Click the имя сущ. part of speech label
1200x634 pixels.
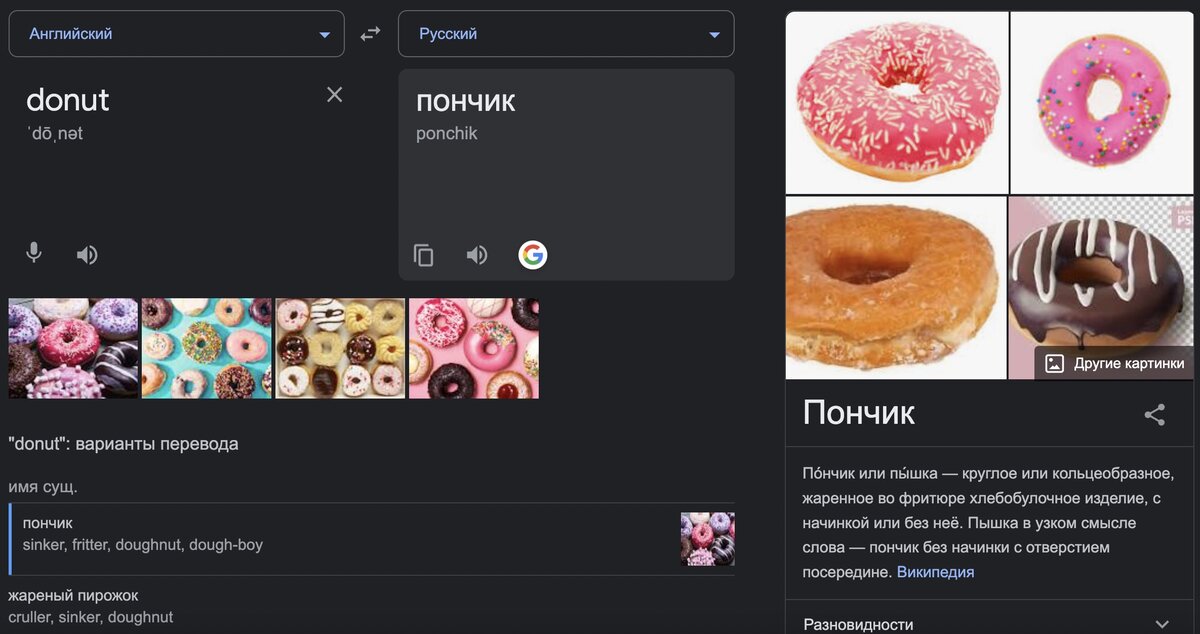tap(43, 487)
